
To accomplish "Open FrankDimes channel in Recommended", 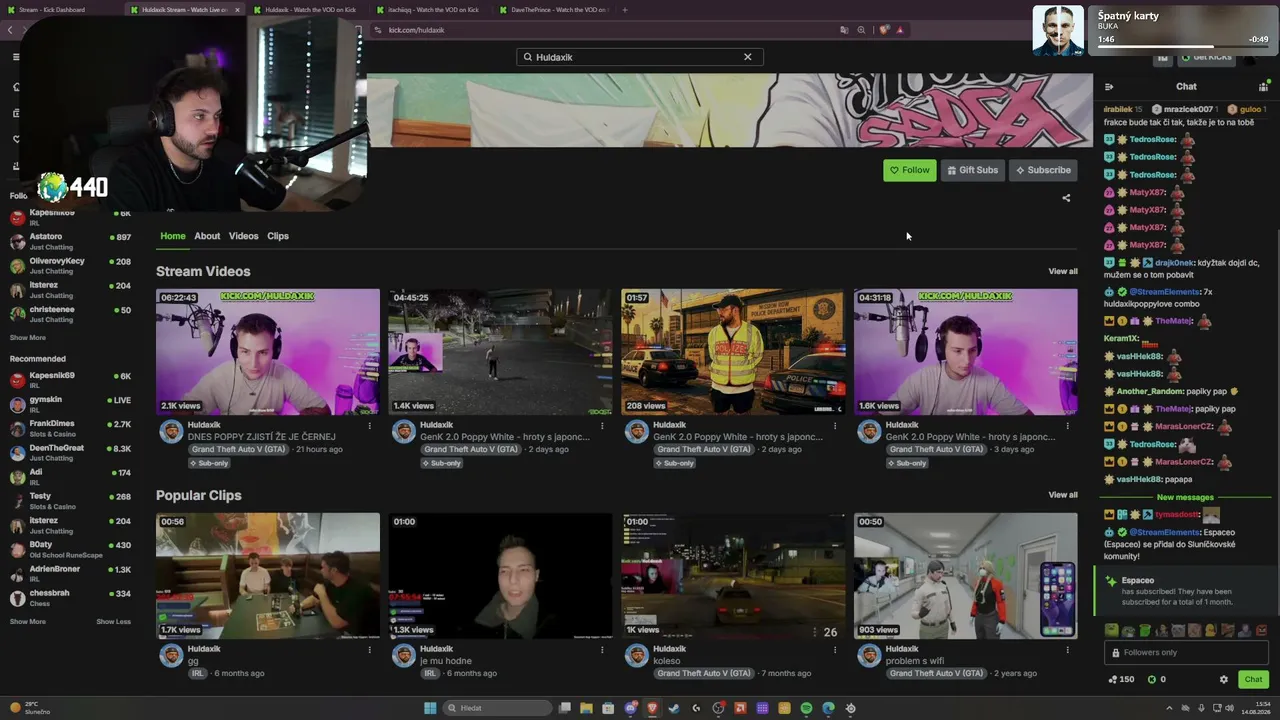I will [x=70, y=428].
